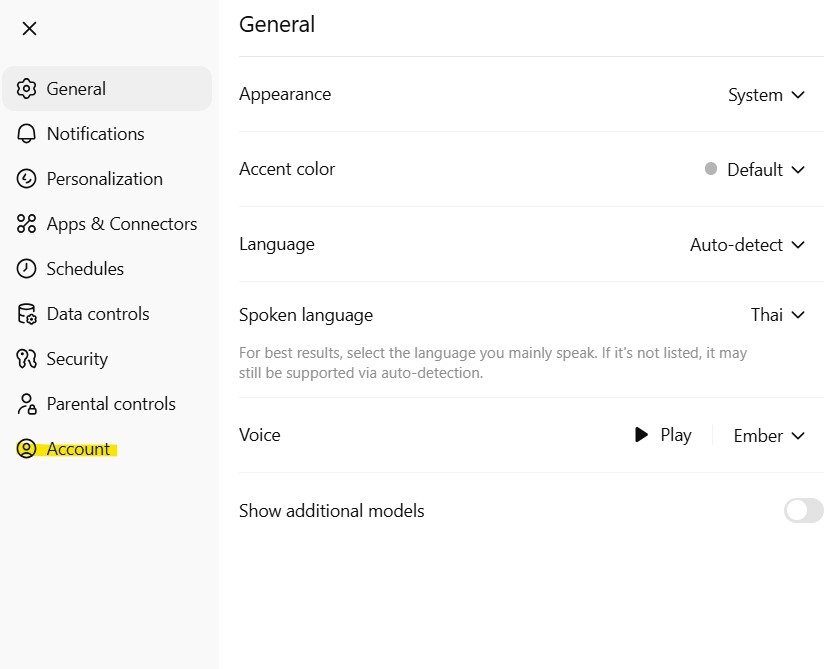Screen dimensions: 831x669
Task: Go to the Account settings tab
Action: pos(78,449)
